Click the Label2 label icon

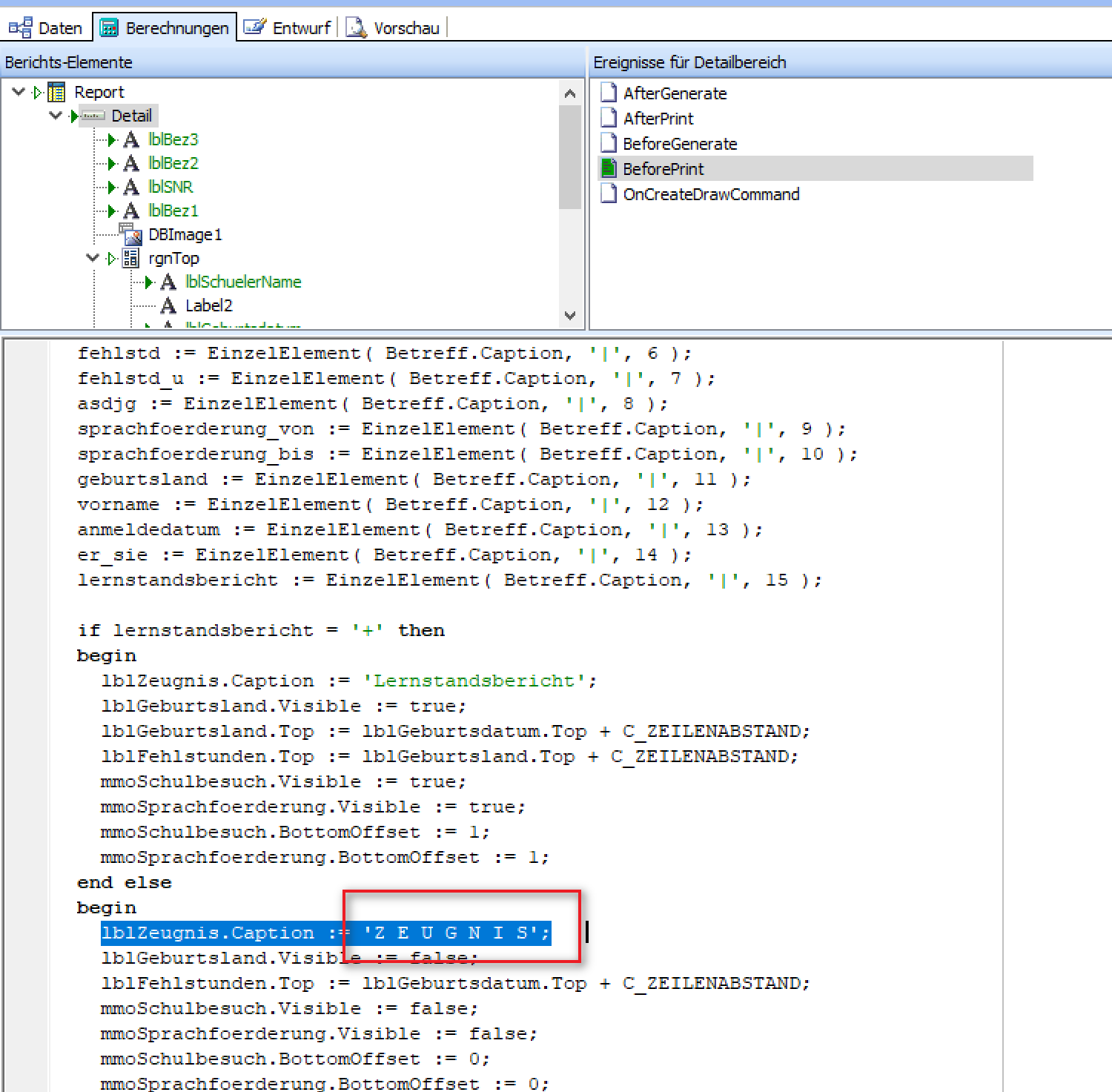(x=168, y=305)
